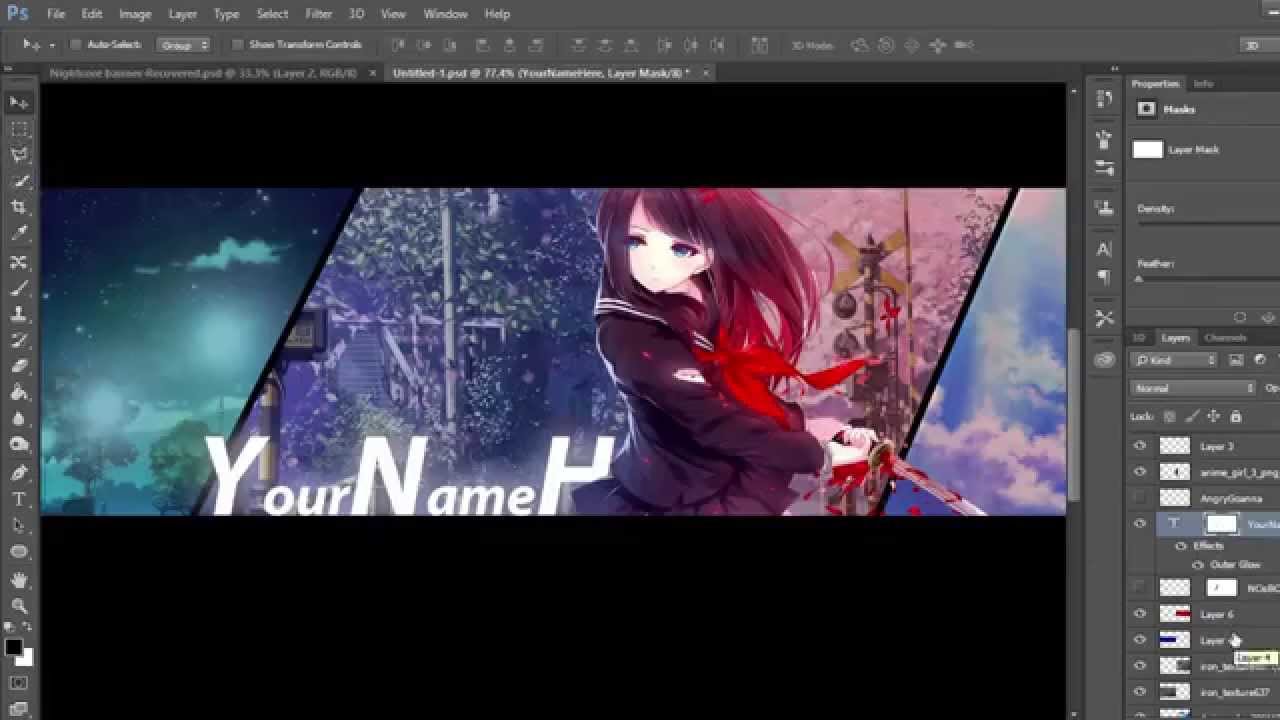Click the Density slider track

click(1208, 224)
